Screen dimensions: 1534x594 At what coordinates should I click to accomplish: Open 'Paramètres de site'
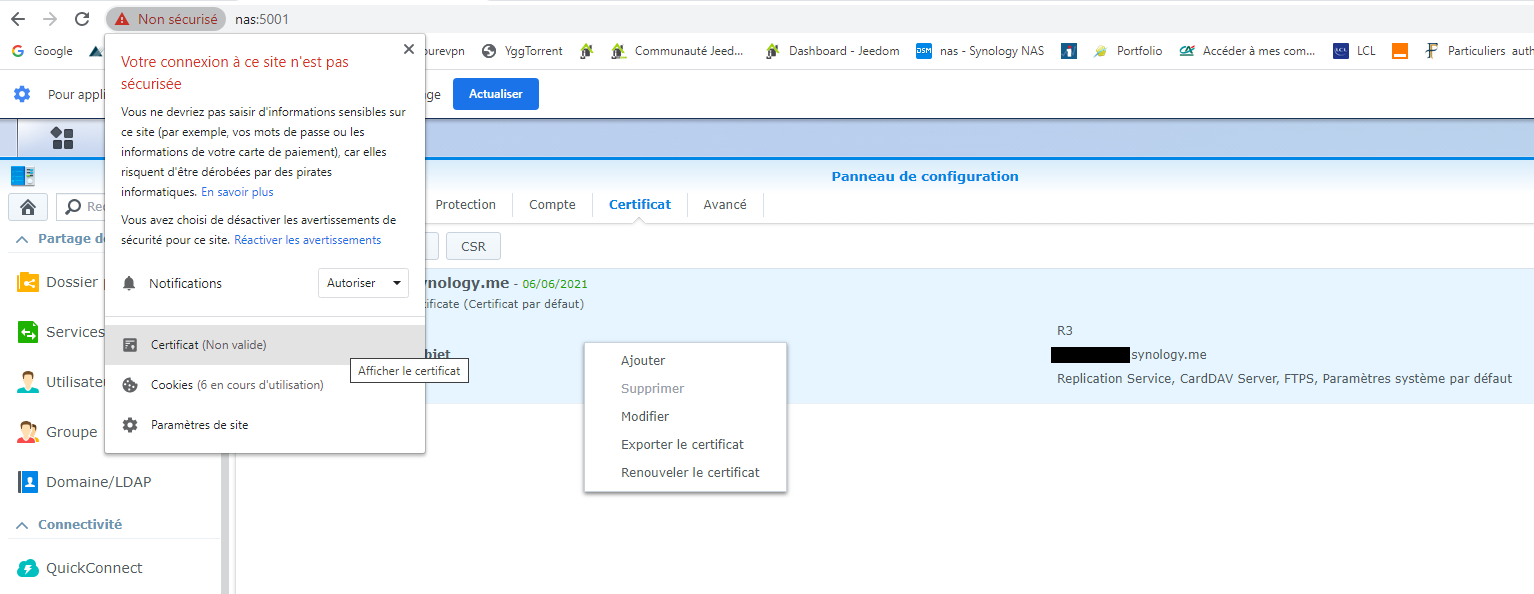point(265,425)
